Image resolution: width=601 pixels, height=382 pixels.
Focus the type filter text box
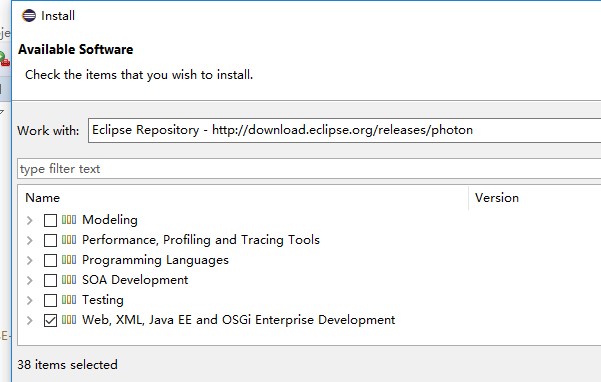[309, 169]
